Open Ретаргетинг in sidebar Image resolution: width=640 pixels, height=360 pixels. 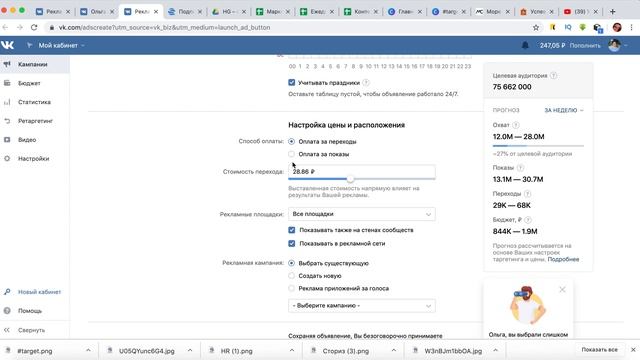[35, 121]
